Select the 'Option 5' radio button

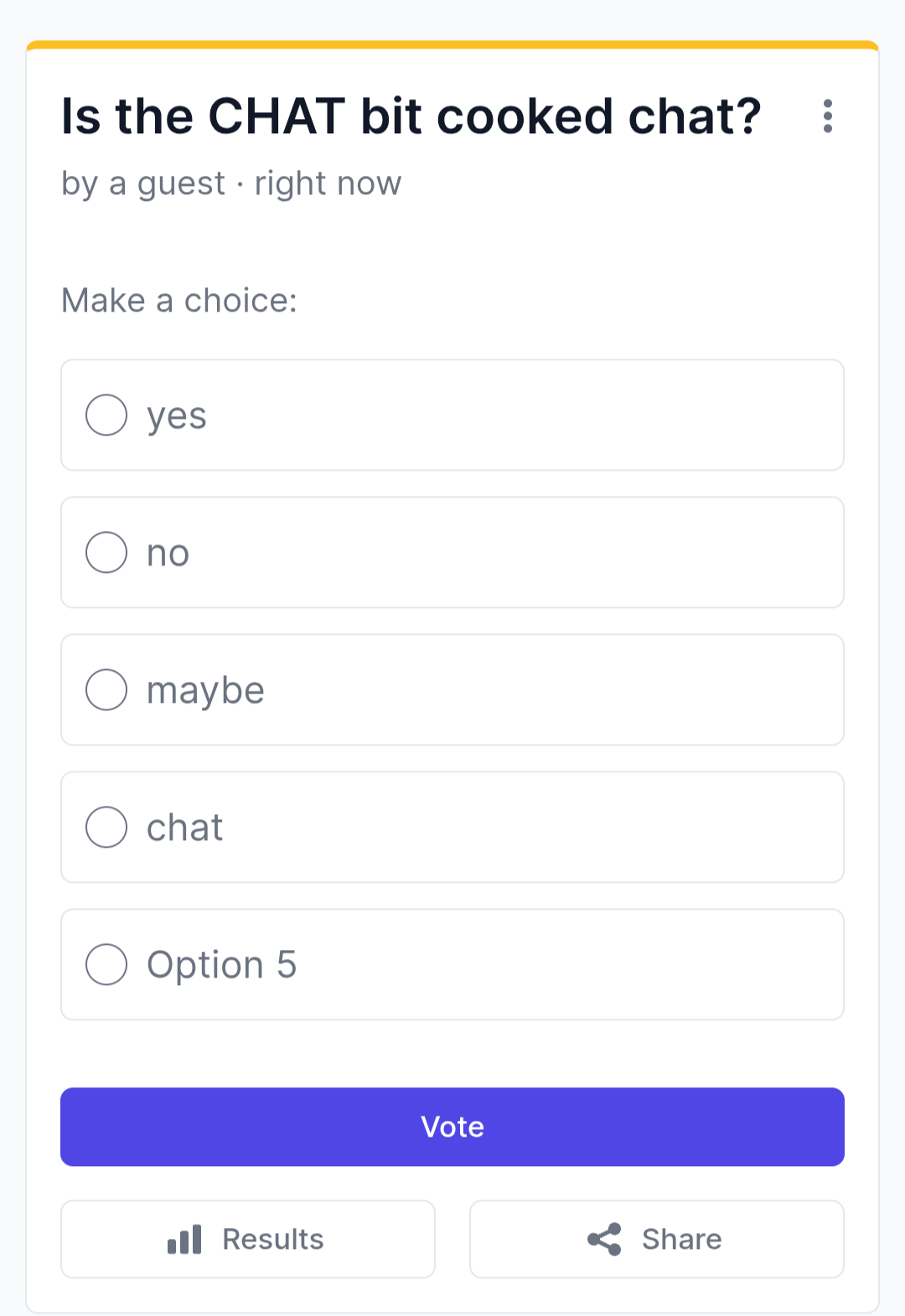[106, 965]
